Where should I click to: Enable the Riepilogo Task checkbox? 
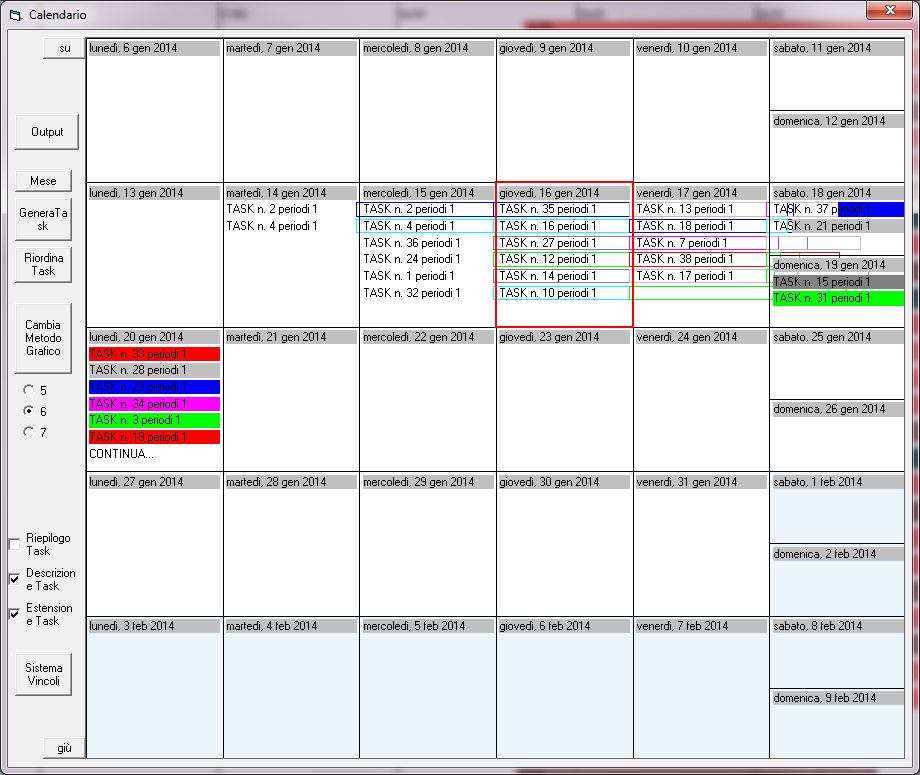(x=15, y=544)
